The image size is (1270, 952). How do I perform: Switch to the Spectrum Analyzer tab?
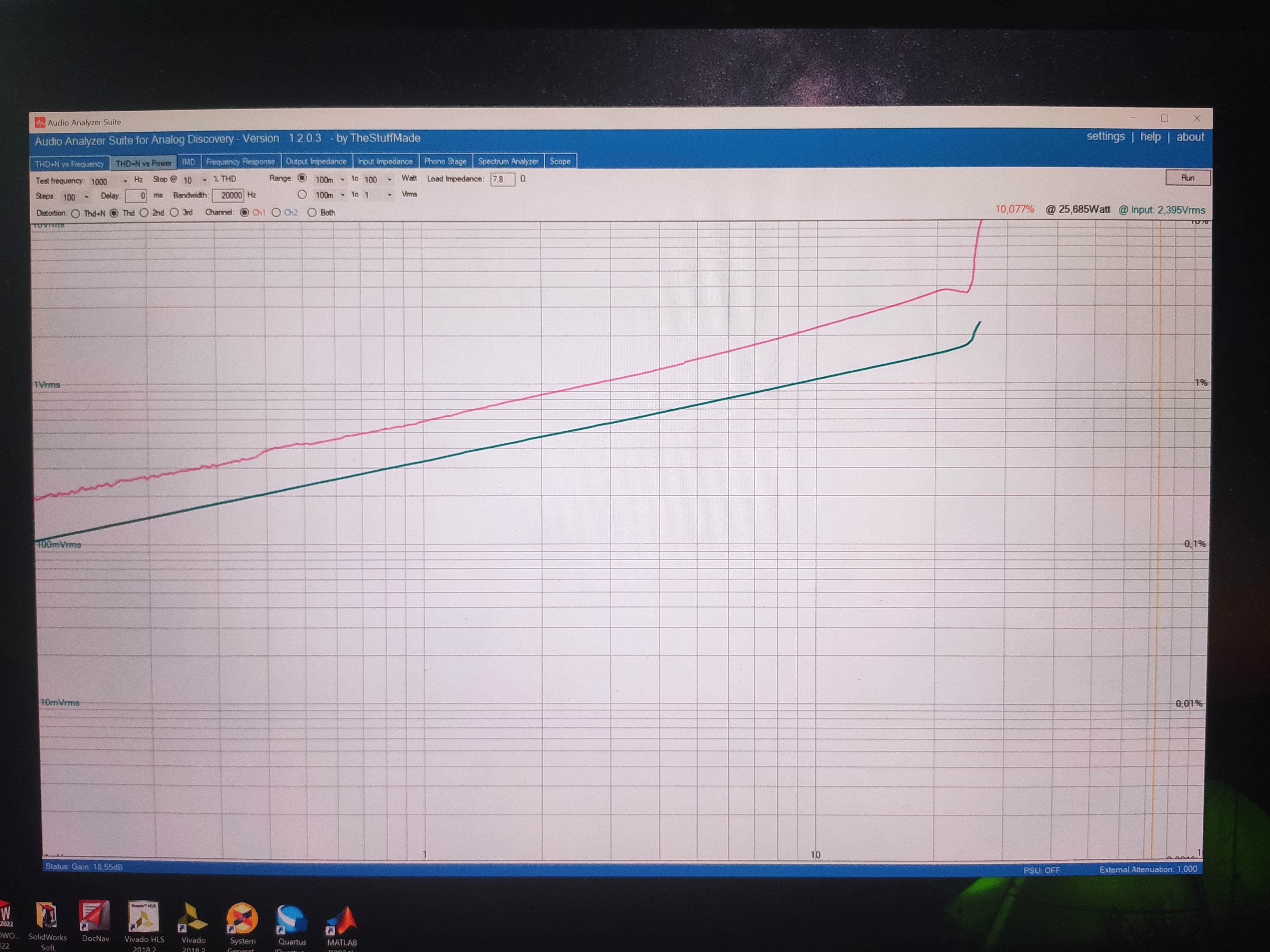point(508,162)
